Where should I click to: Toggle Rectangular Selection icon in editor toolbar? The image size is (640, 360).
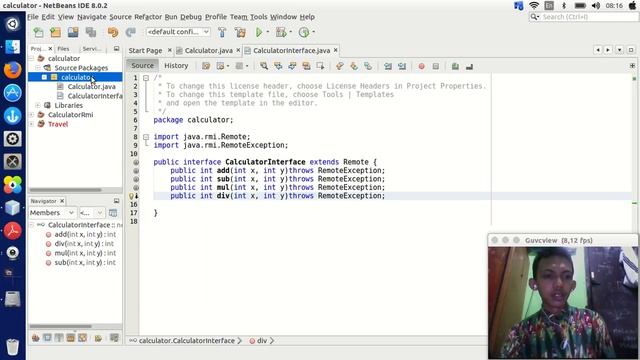pos(320,66)
